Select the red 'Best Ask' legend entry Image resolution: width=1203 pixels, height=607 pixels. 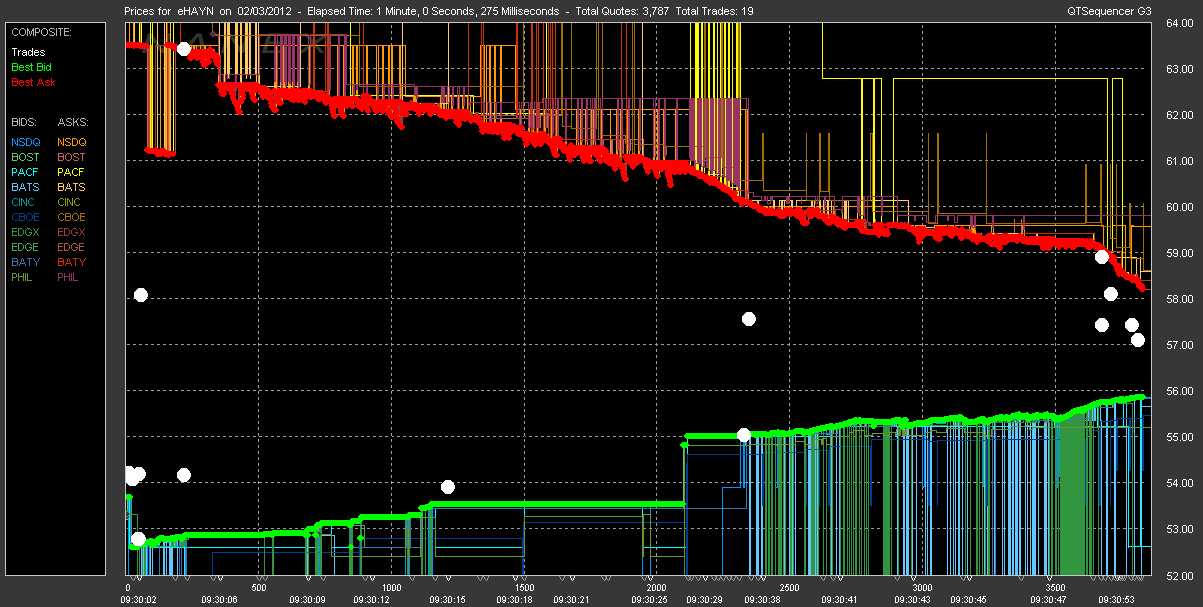[x=32, y=82]
